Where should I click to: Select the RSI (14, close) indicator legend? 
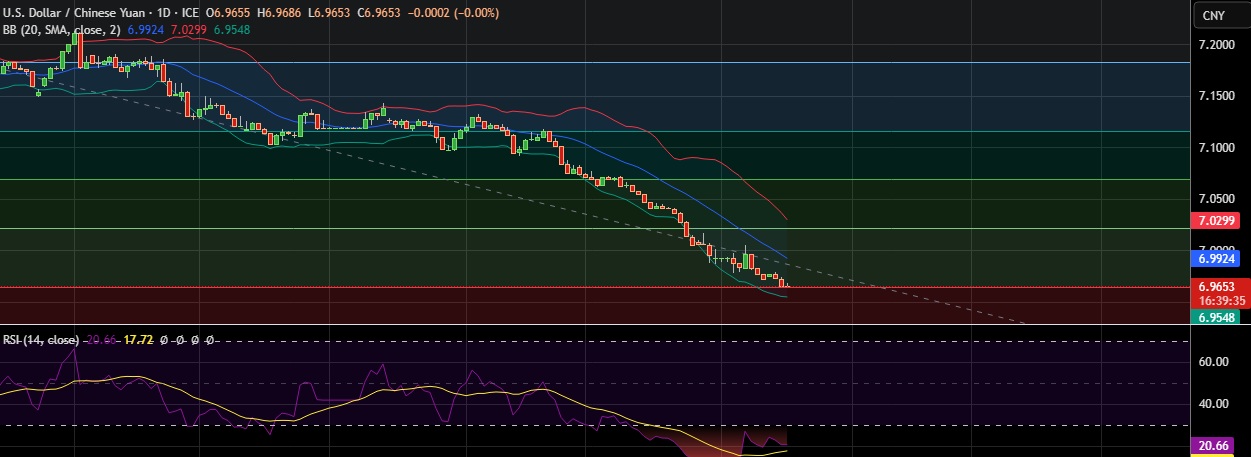click(x=41, y=340)
